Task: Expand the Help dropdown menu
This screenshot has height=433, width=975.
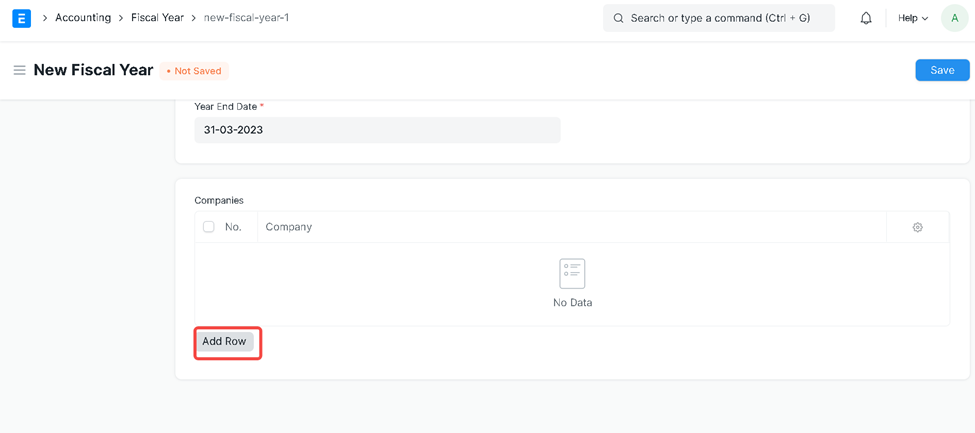Action: pos(912,18)
